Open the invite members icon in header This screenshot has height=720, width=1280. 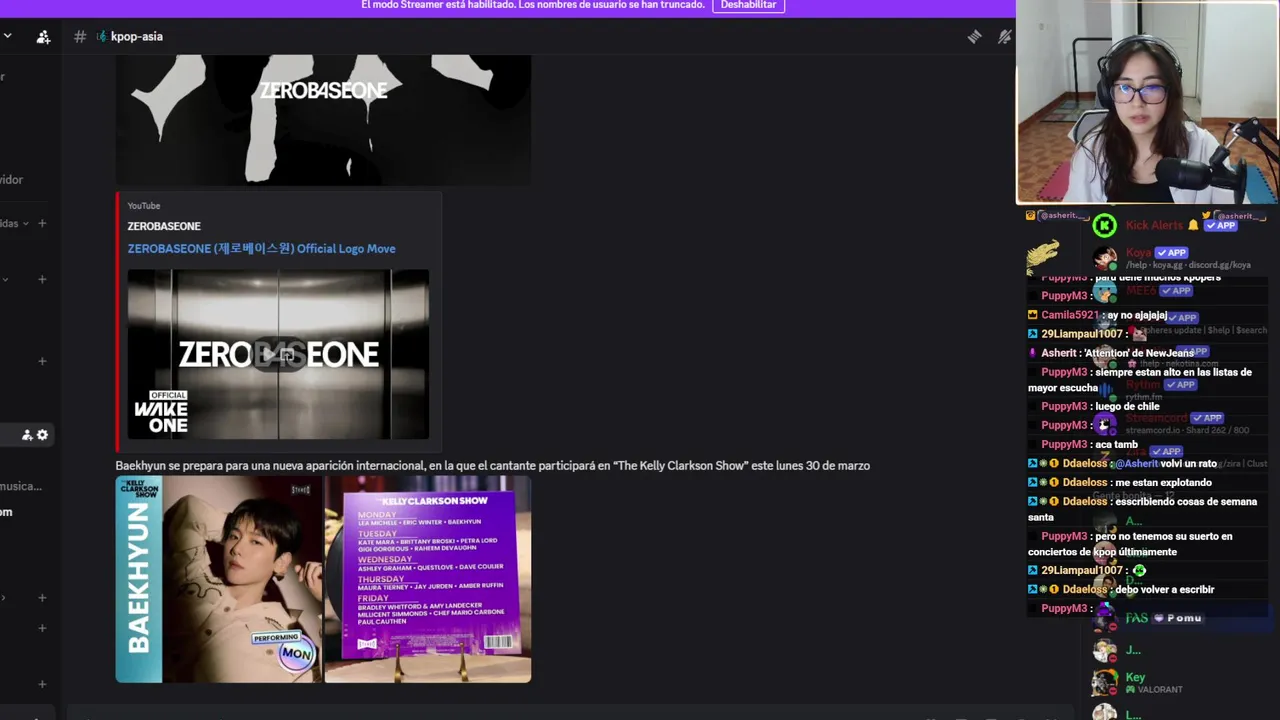coord(43,37)
